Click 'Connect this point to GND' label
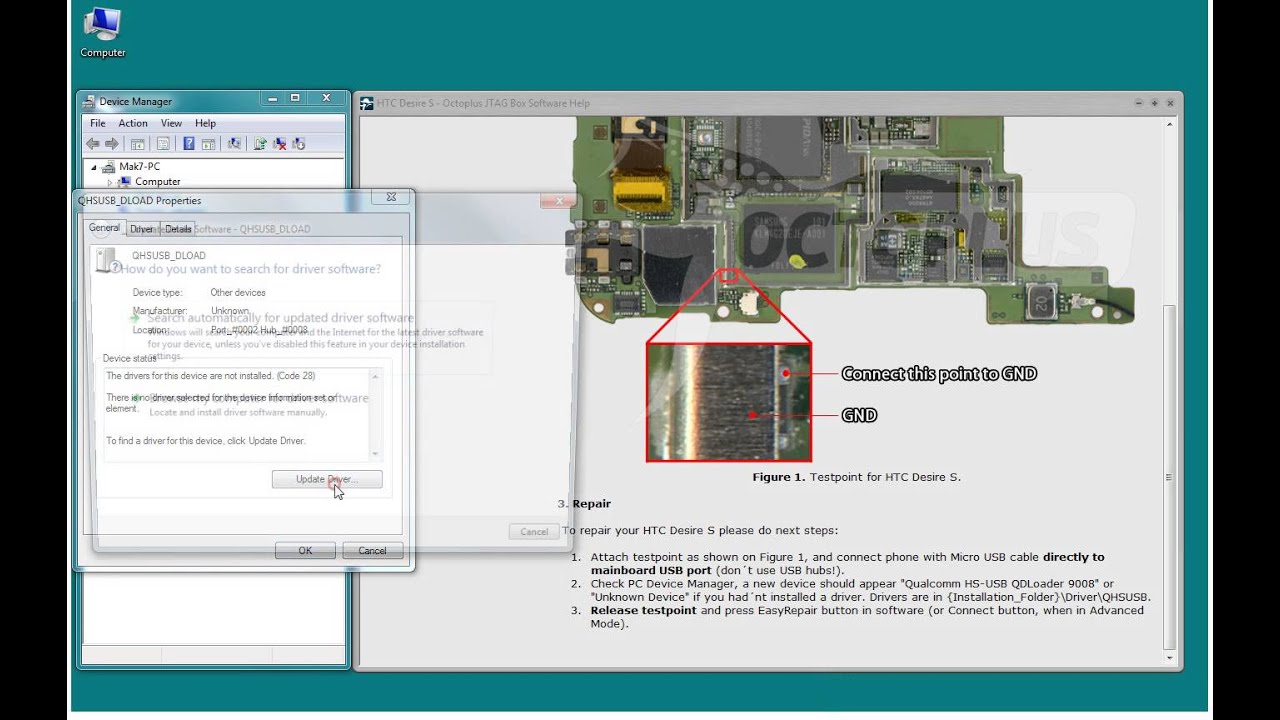The height and width of the screenshot is (720, 1280). [939, 374]
